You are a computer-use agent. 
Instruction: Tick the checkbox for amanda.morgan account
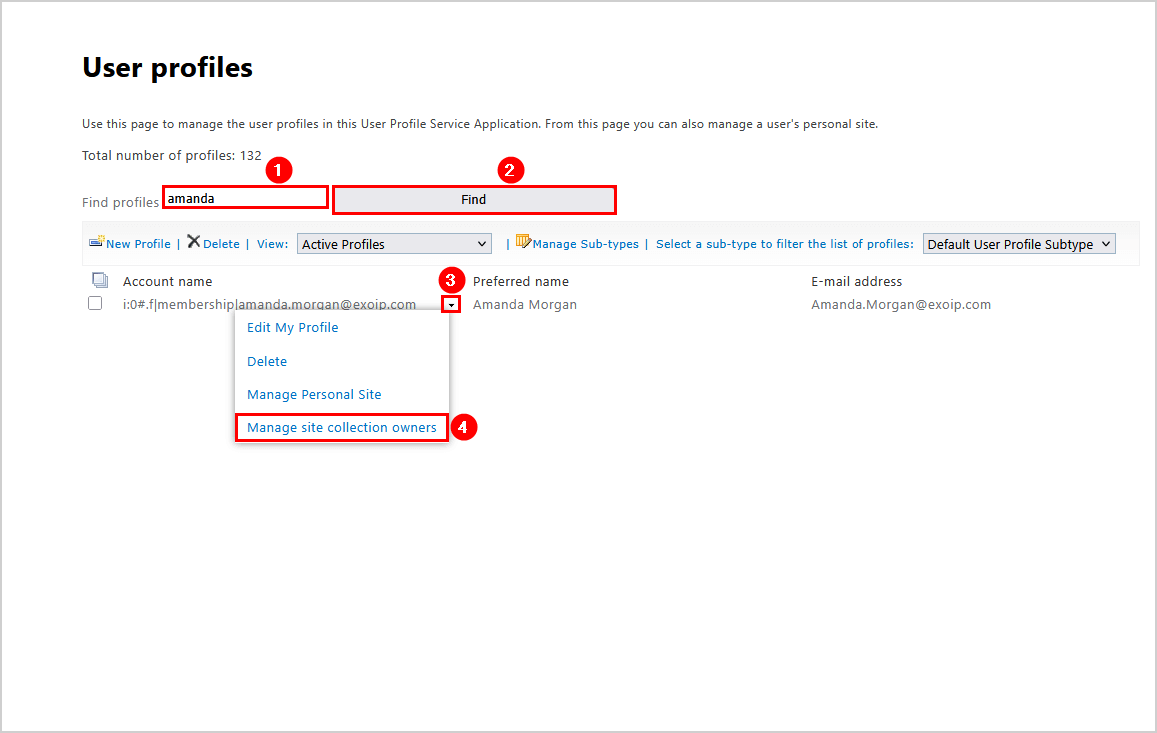(x=95, y=303)
